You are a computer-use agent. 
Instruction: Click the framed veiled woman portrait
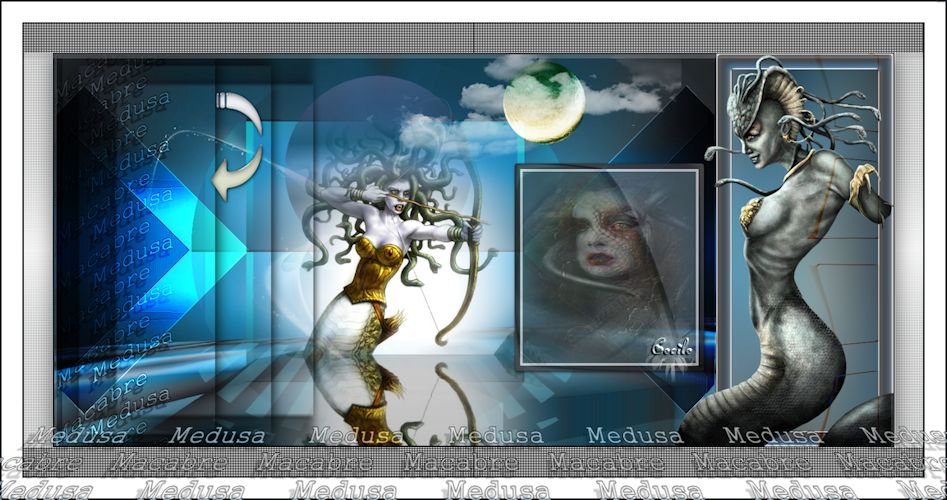[x=609, y=268]
